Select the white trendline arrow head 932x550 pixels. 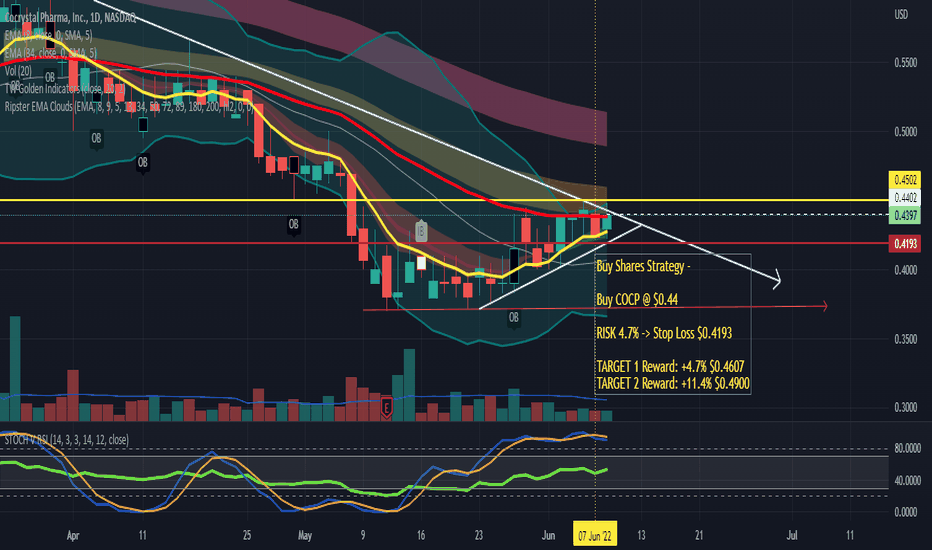click(x=776, y=281)
